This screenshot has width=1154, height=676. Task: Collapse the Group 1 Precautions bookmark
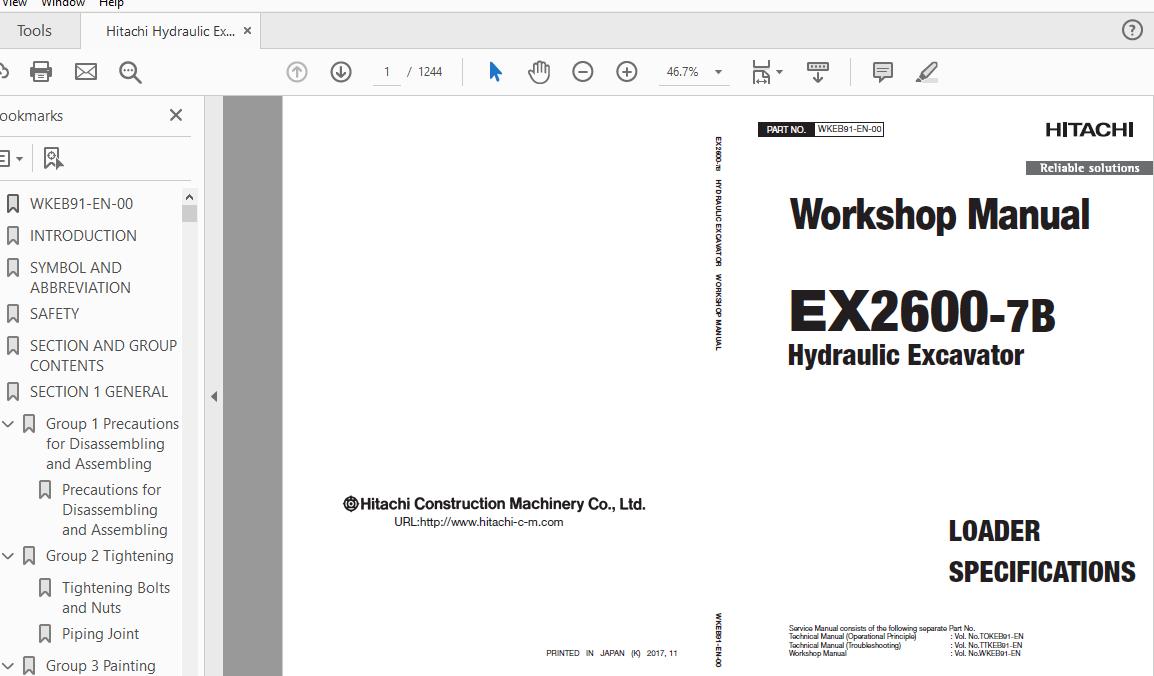[x=8, y=424]
